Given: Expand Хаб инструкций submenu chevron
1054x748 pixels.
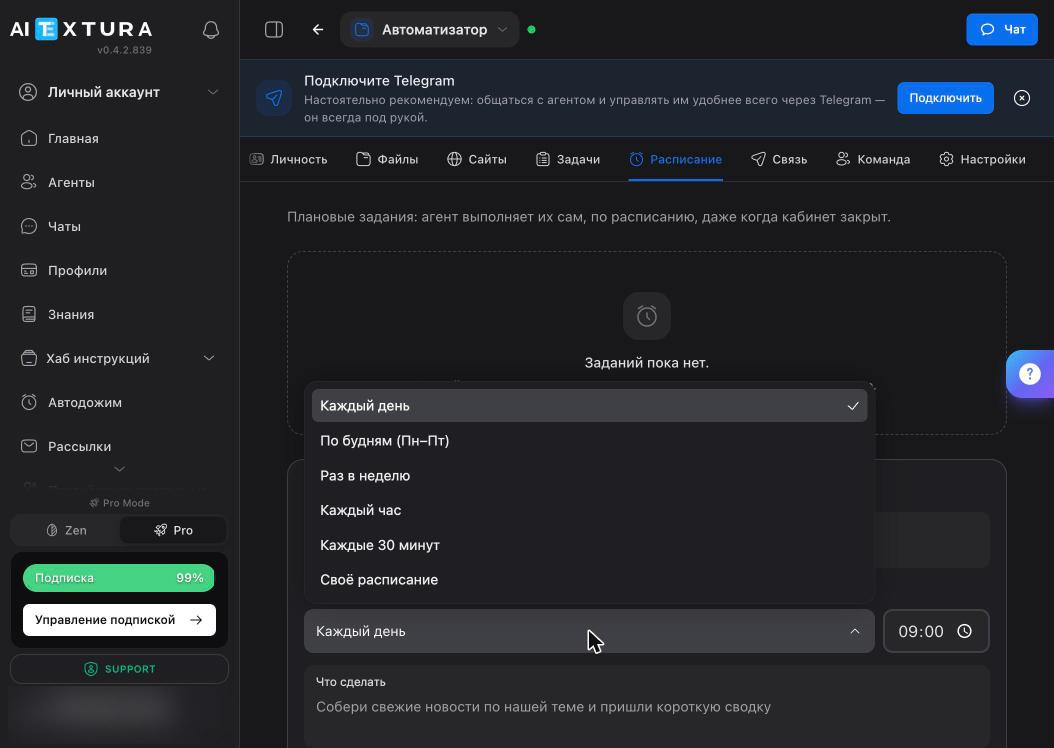Looking at the screenshot, I should click(x=209, y=358).
